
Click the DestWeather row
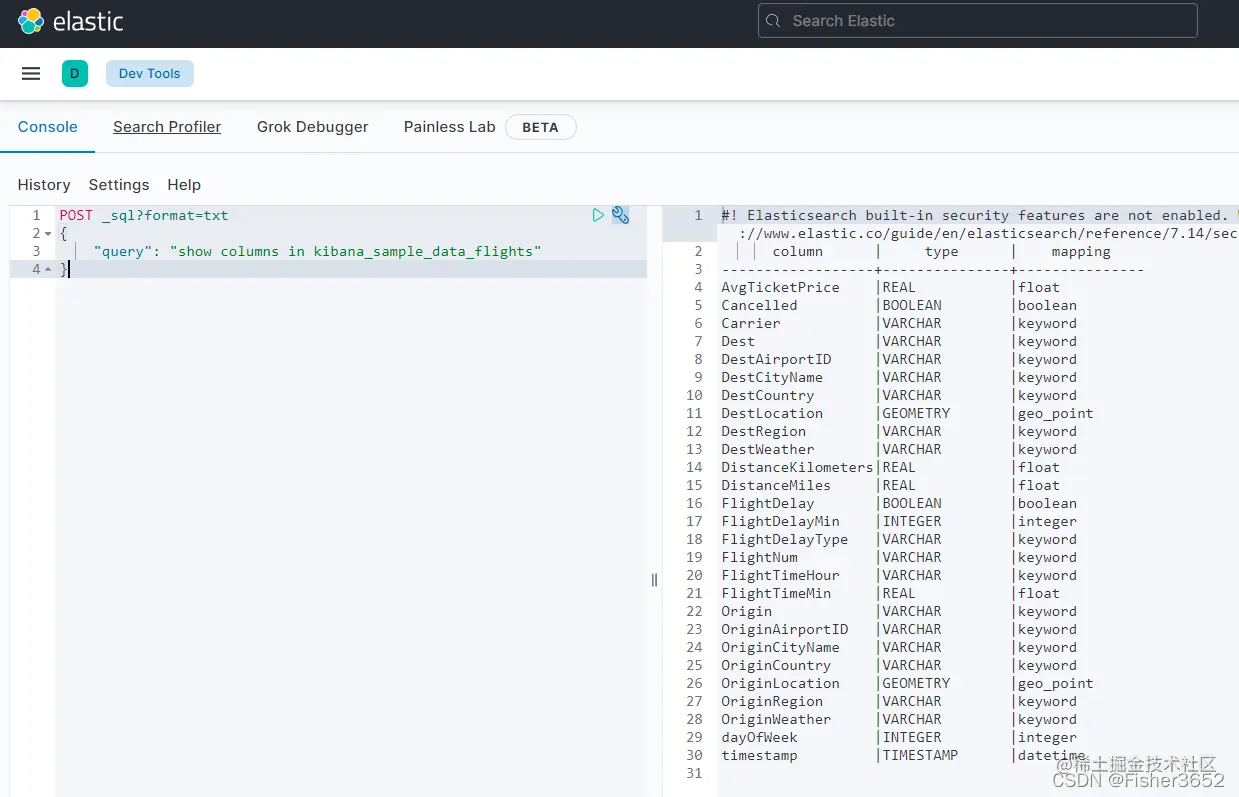coord(899,449)
